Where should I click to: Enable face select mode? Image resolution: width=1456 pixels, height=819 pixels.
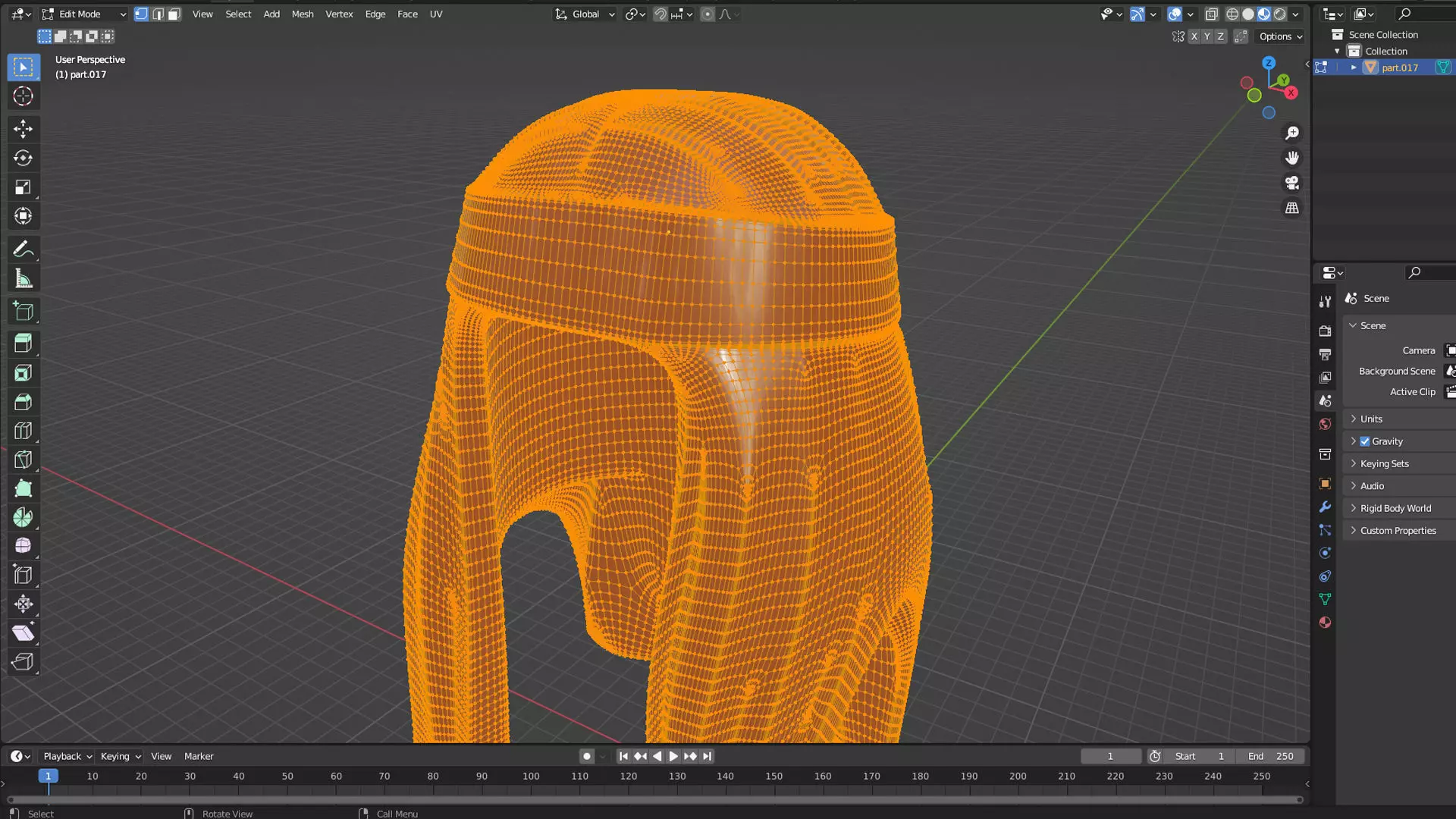click(x=174, y=14)
